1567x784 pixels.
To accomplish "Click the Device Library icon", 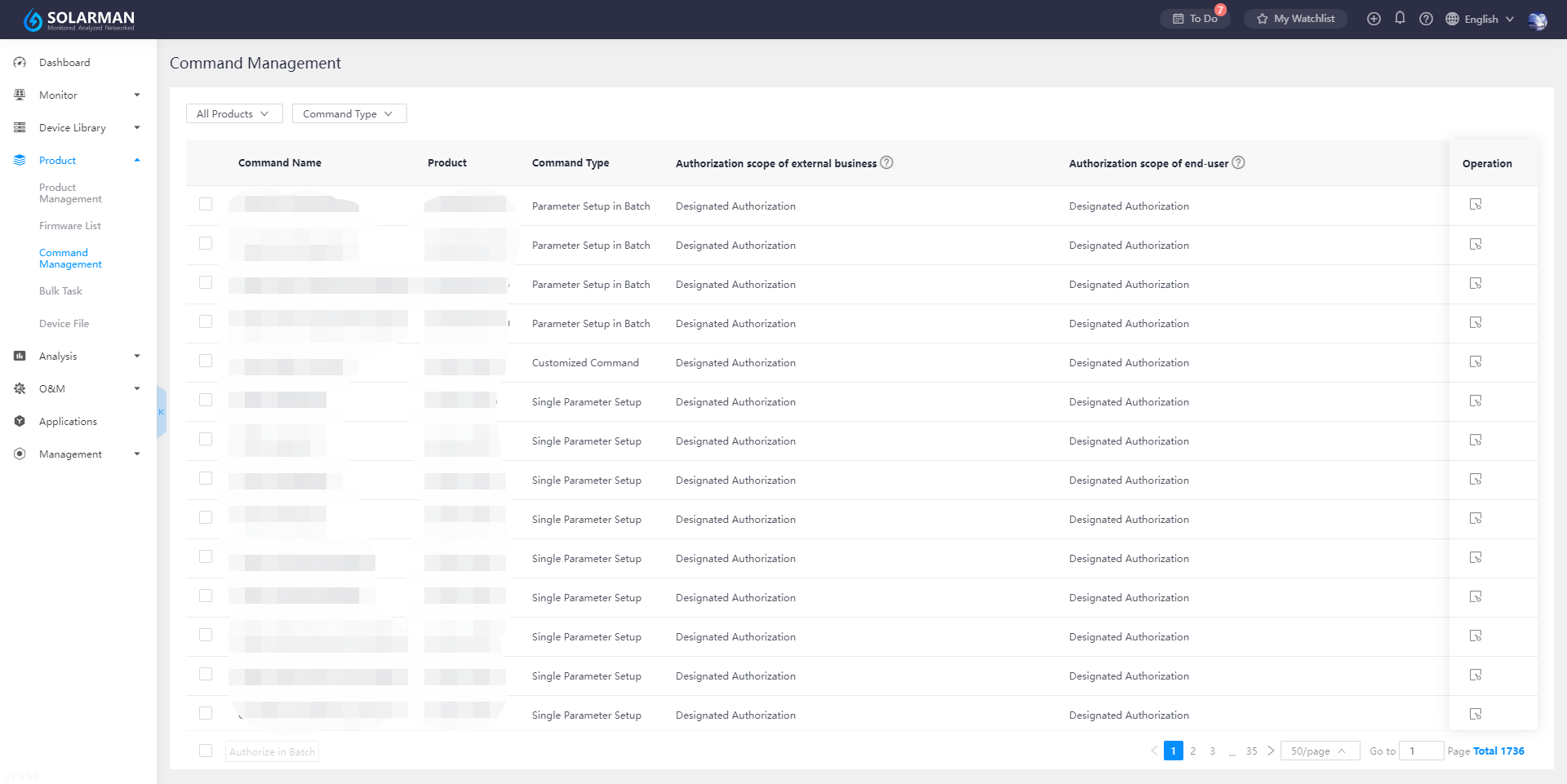I will coord(20,127).
